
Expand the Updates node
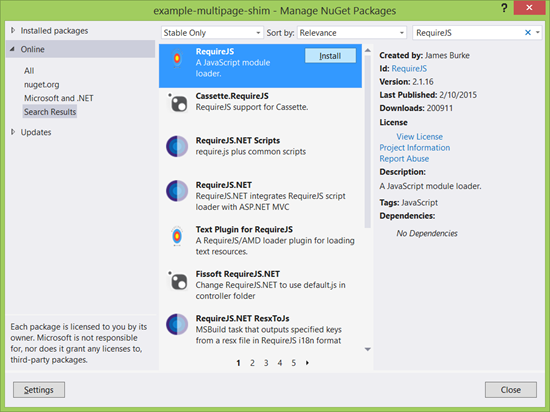coord(13,132)
